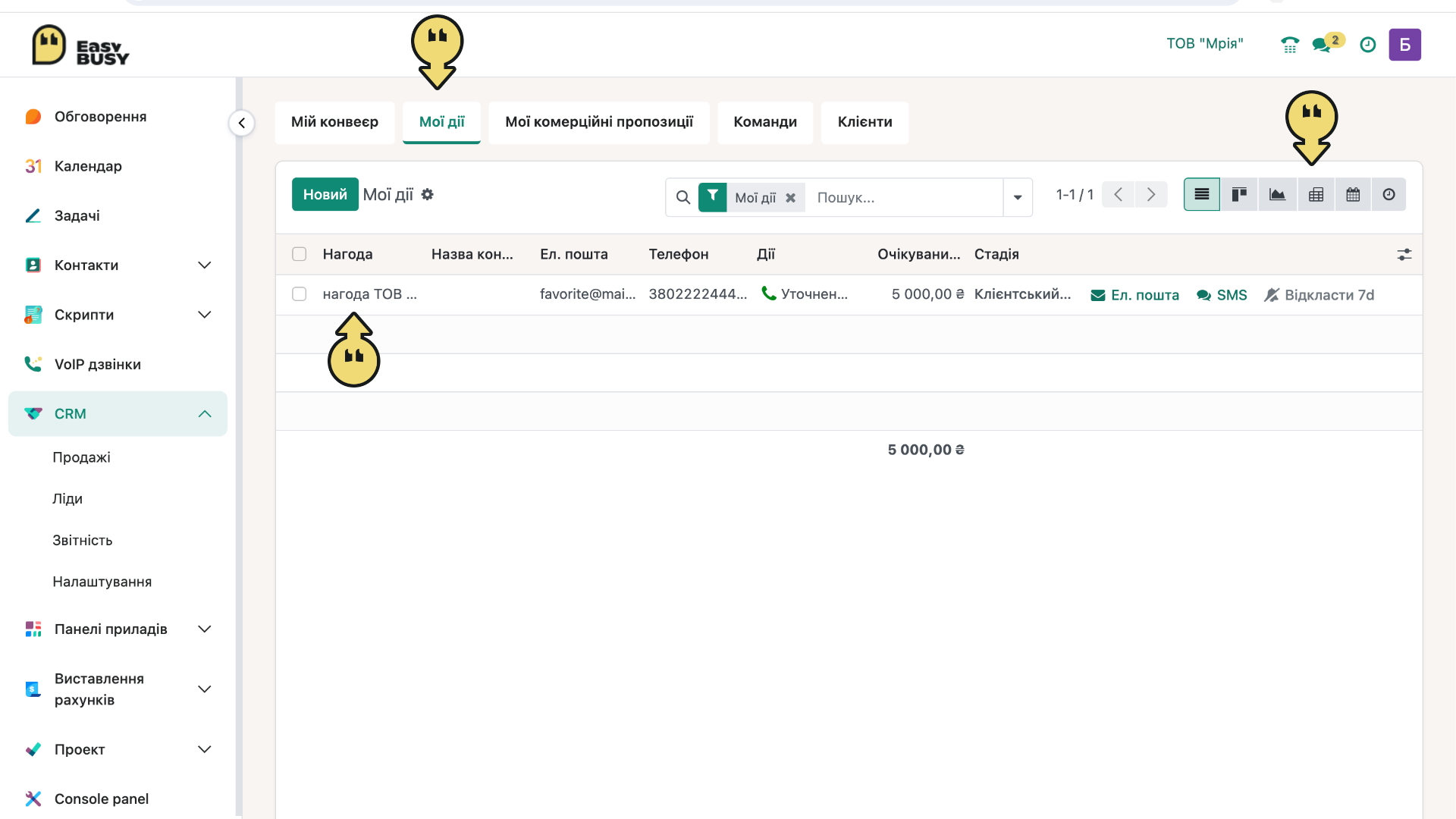Click the 1-1 / 1 pager counter

[1075, 195]
